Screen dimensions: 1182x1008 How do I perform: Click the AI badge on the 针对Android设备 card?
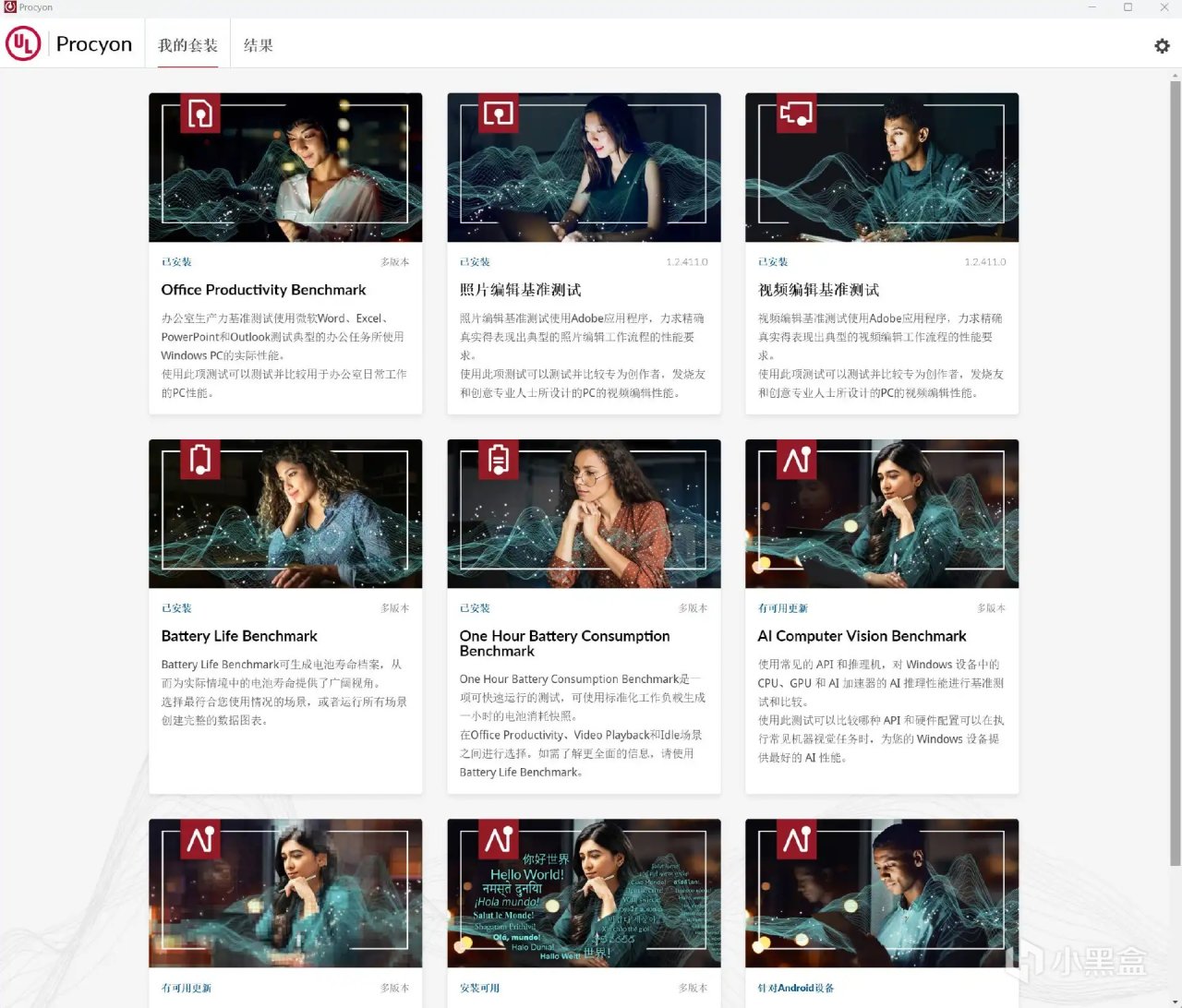click(796, 839)
